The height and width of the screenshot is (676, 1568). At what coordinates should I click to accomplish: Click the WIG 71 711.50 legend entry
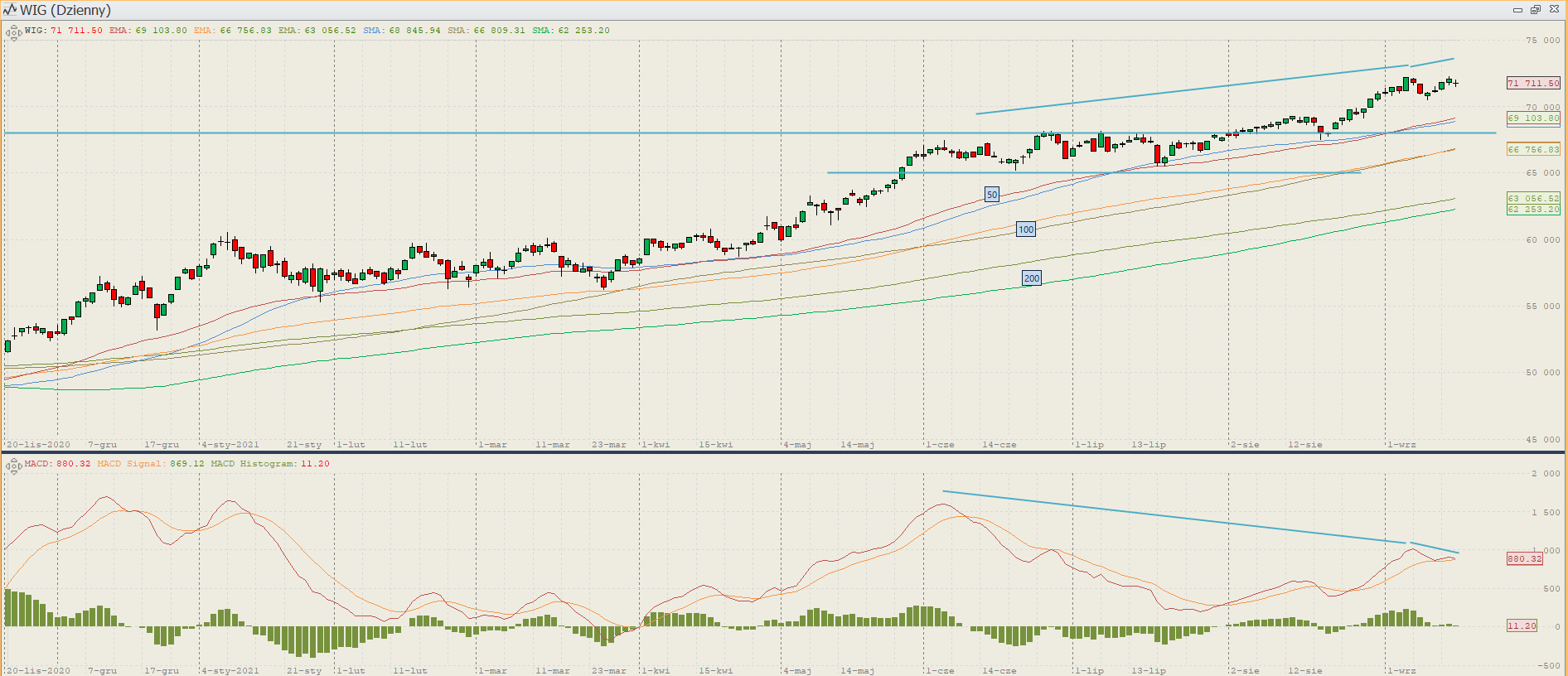(64, 31)
